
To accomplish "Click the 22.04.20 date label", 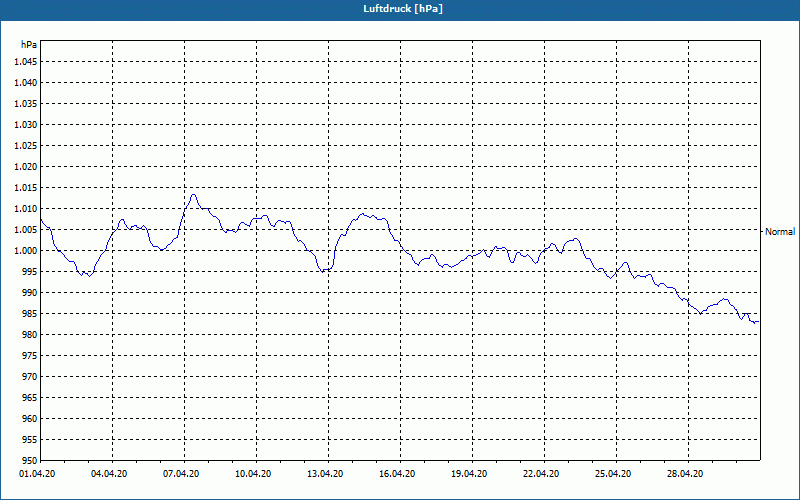I will (x=541, y=474).
